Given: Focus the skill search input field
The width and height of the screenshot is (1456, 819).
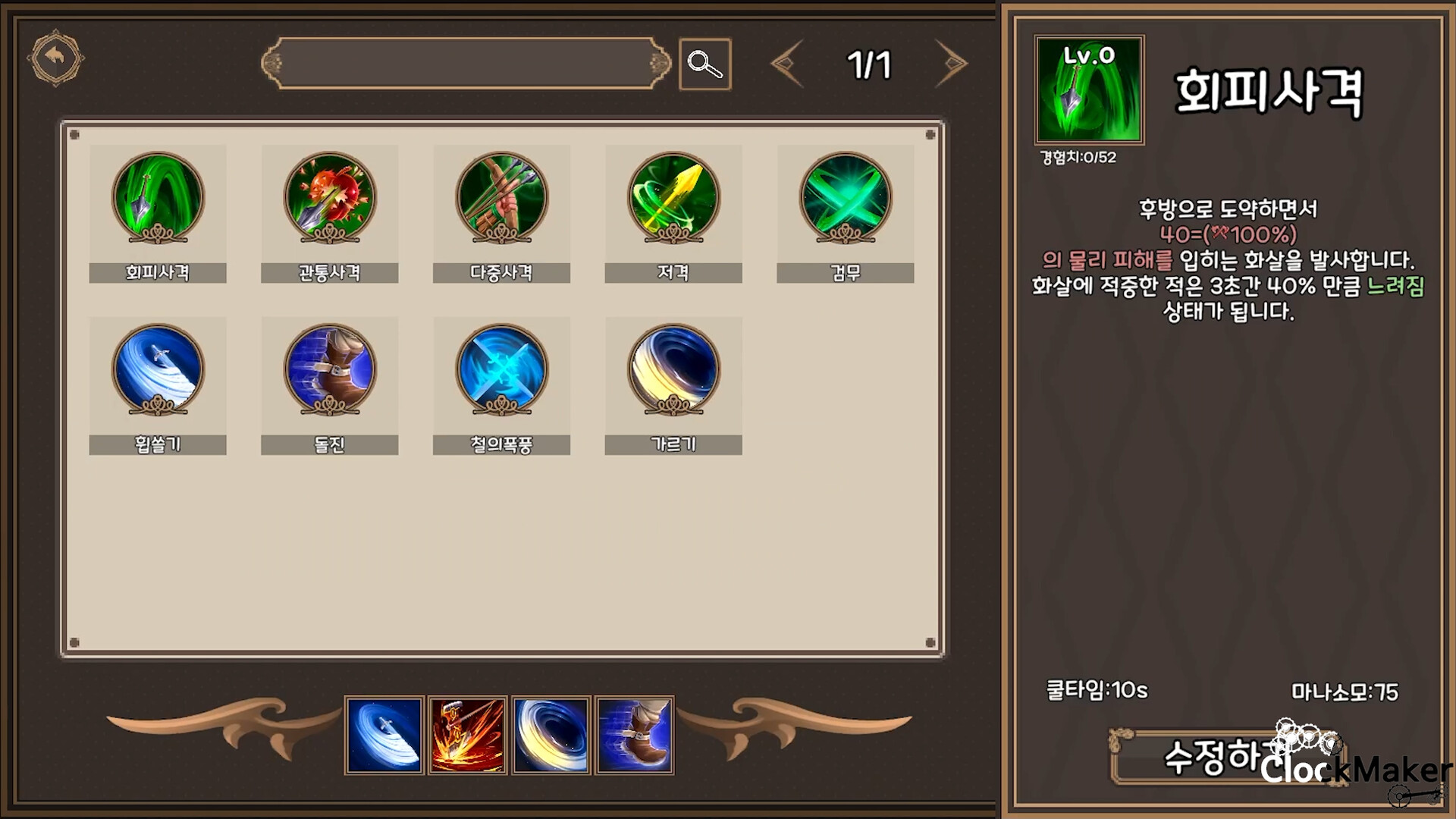Looking at the screenshot, I should coord(466,64).
